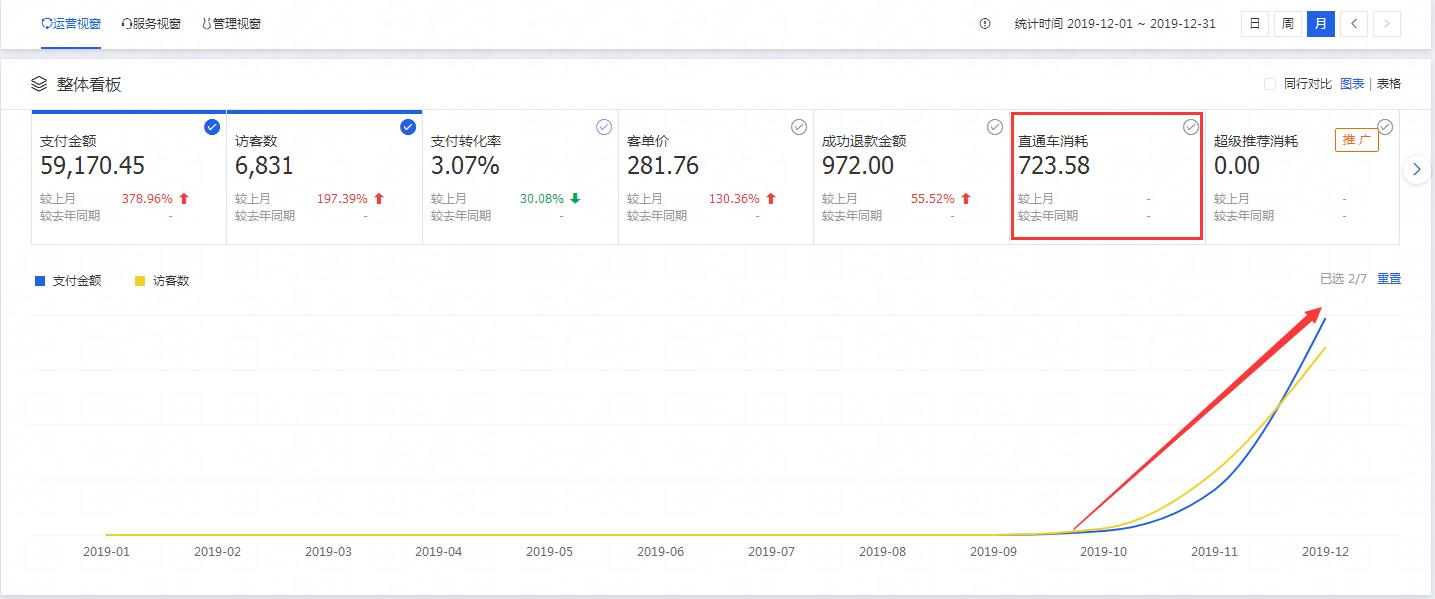Select the 运营视窗 tab

click(71, 23)
